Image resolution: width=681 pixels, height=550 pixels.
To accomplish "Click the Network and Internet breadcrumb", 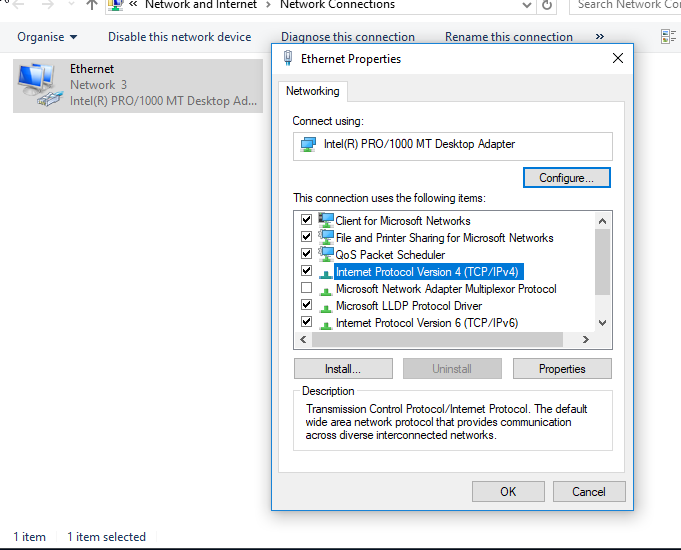I will 201,5.
